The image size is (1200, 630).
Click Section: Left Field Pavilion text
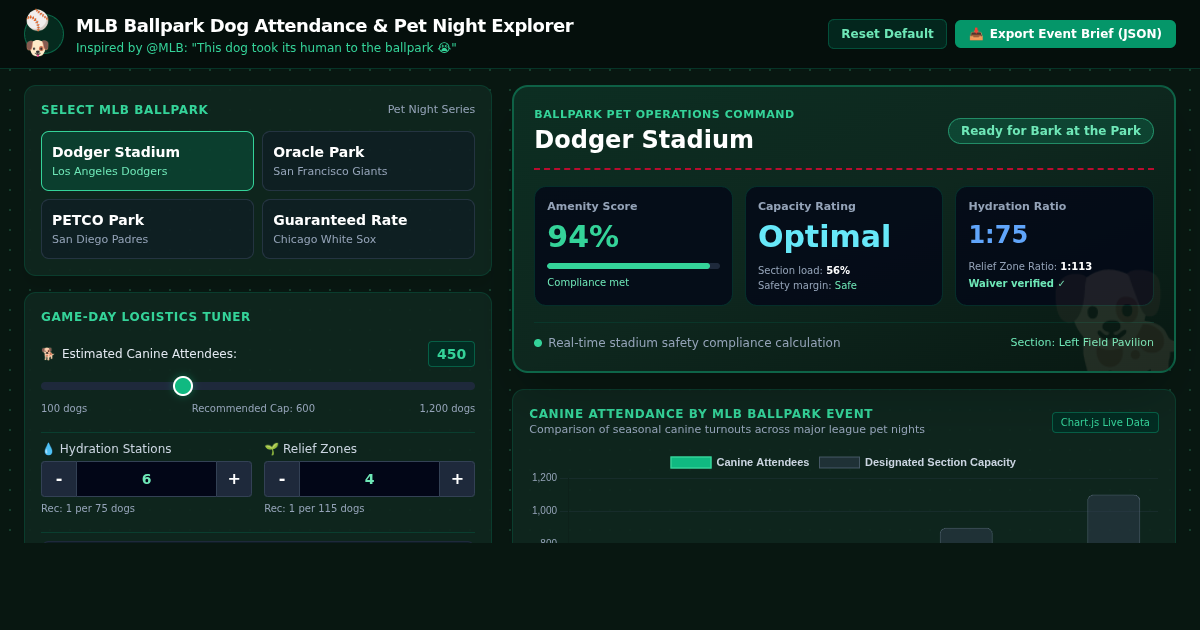click(1082, 342)
